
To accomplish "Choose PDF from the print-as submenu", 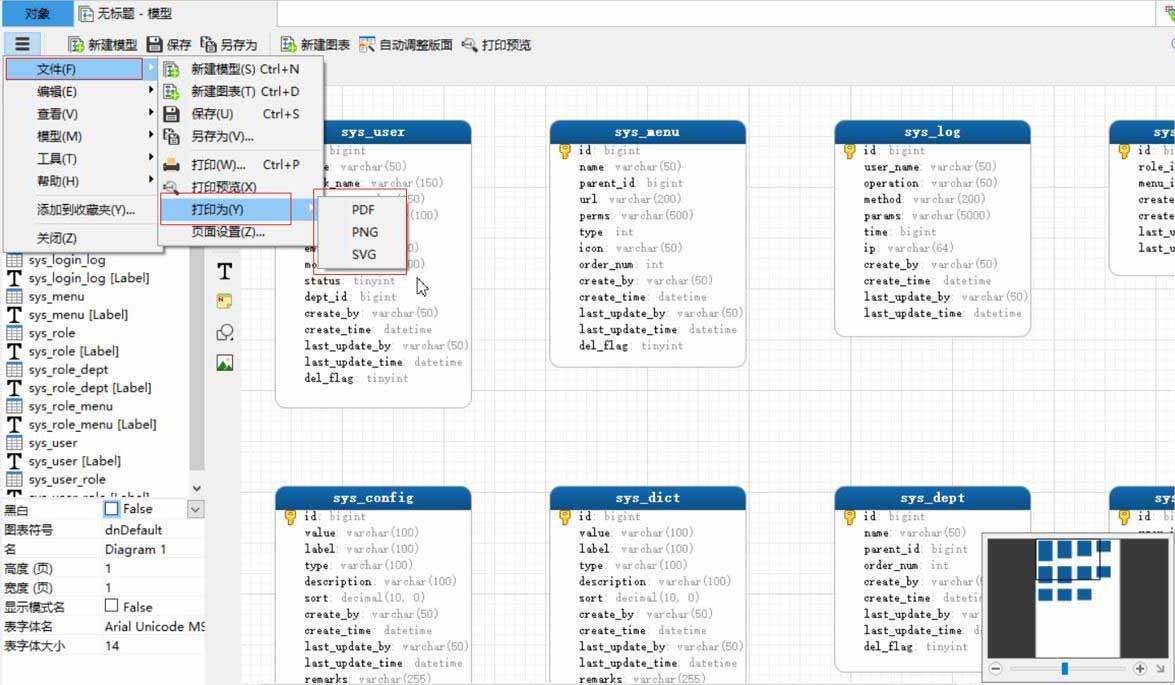I will (363, 210).
